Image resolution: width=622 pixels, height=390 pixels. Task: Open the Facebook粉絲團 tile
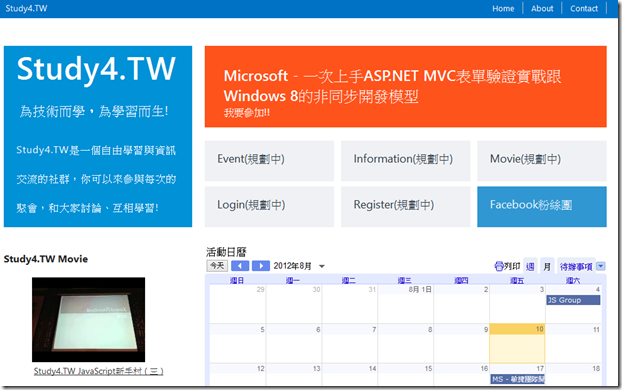(x=542, y=207)
